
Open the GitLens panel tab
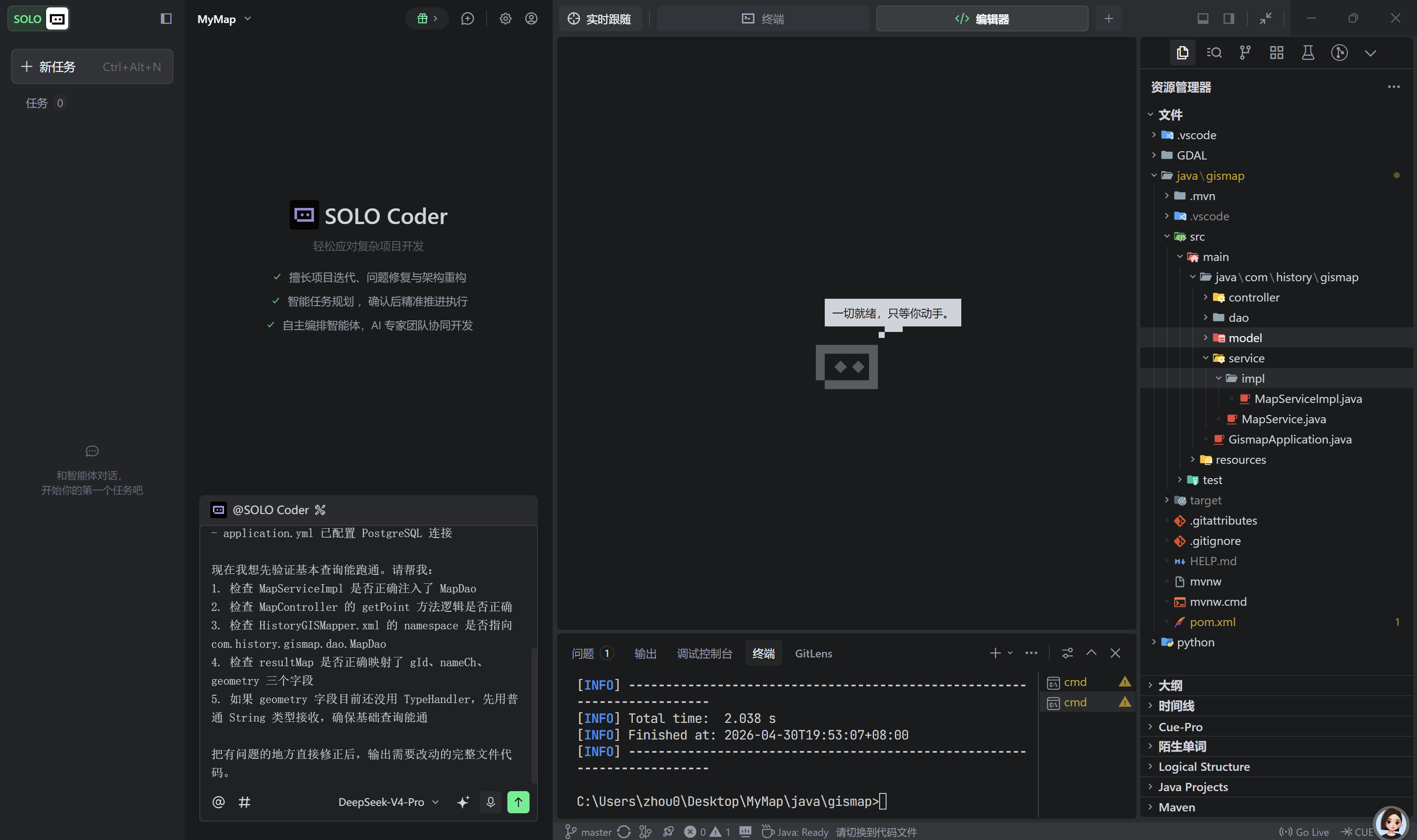click(x=813, y=653)
